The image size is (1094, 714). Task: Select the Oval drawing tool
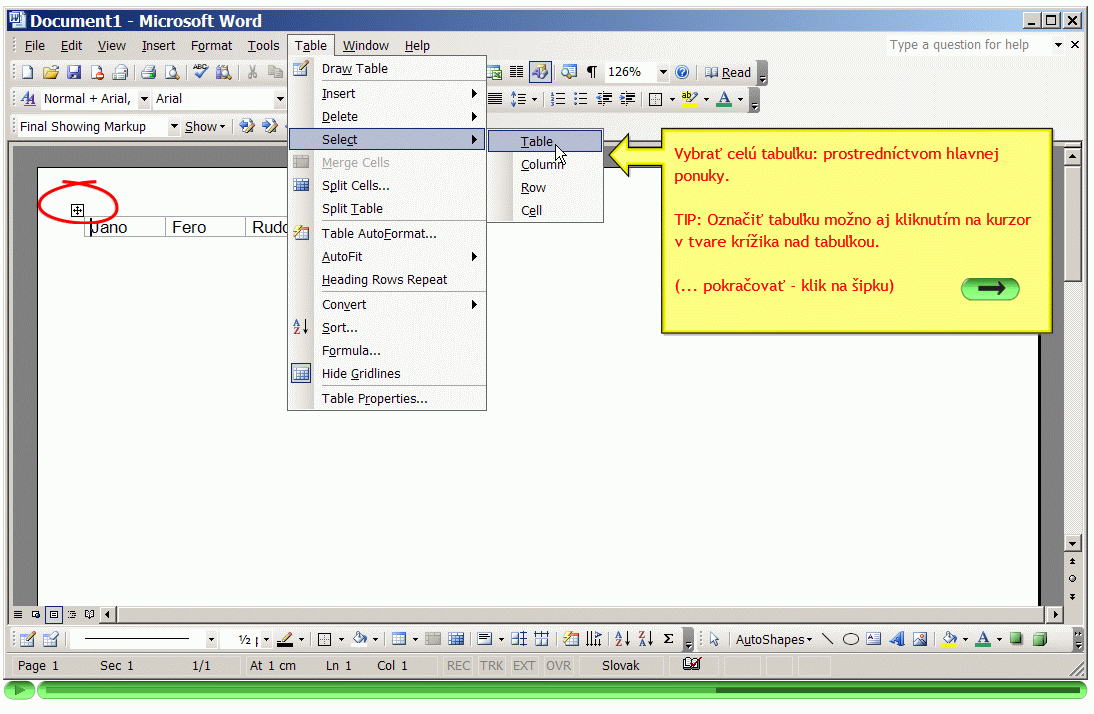click(851, 639)
